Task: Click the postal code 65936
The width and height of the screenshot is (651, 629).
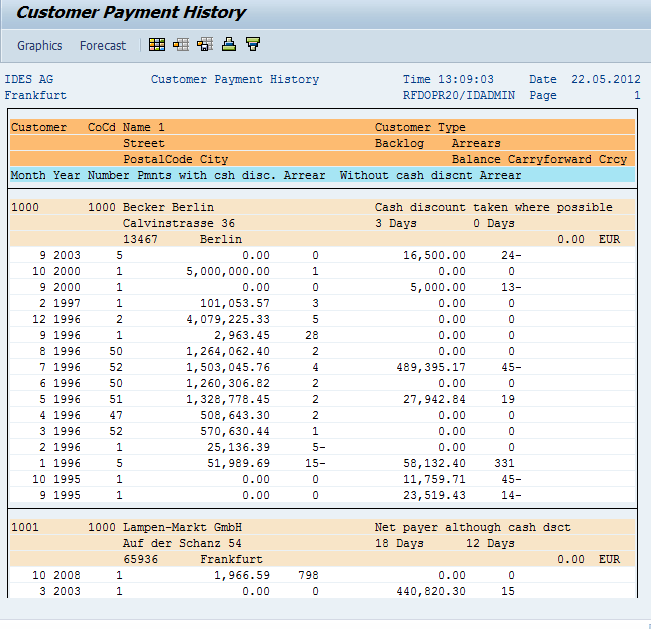Action: tap(140, 560)
